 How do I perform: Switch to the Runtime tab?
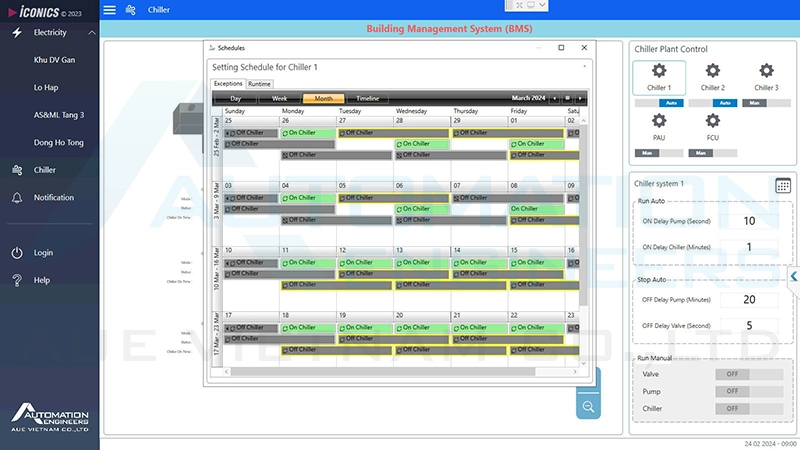(259, 84)
